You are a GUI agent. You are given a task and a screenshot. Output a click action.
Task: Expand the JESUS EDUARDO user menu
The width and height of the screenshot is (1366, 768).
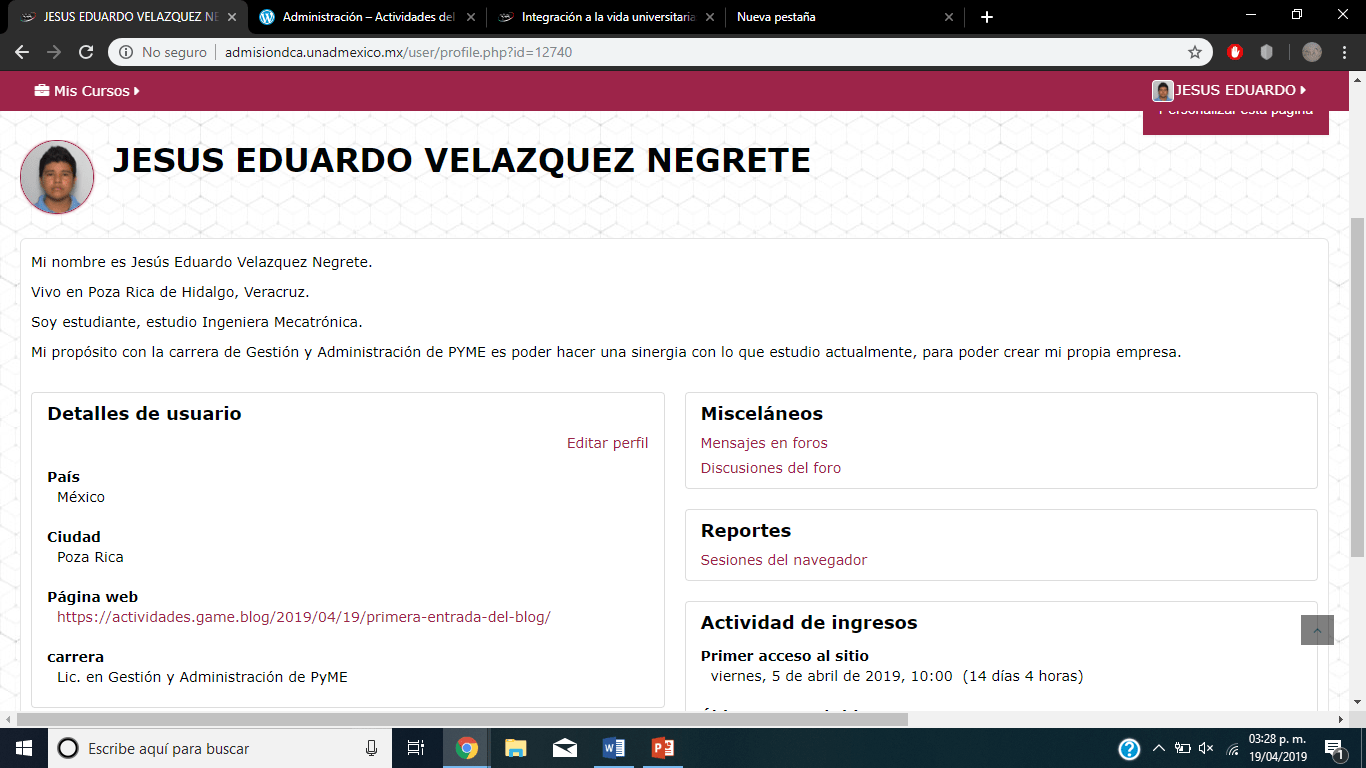coord(1230,91)
